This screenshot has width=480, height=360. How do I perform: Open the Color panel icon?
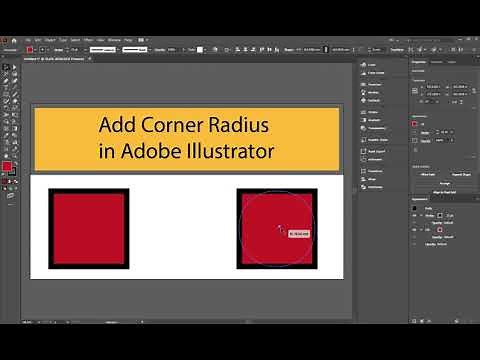click(x=363, y=65)
